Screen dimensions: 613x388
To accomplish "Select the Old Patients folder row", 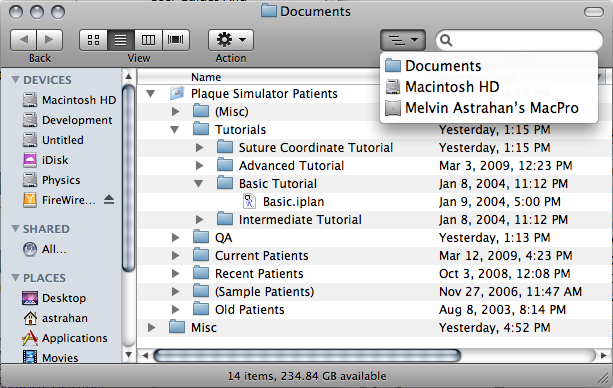I will coord(375,309).
